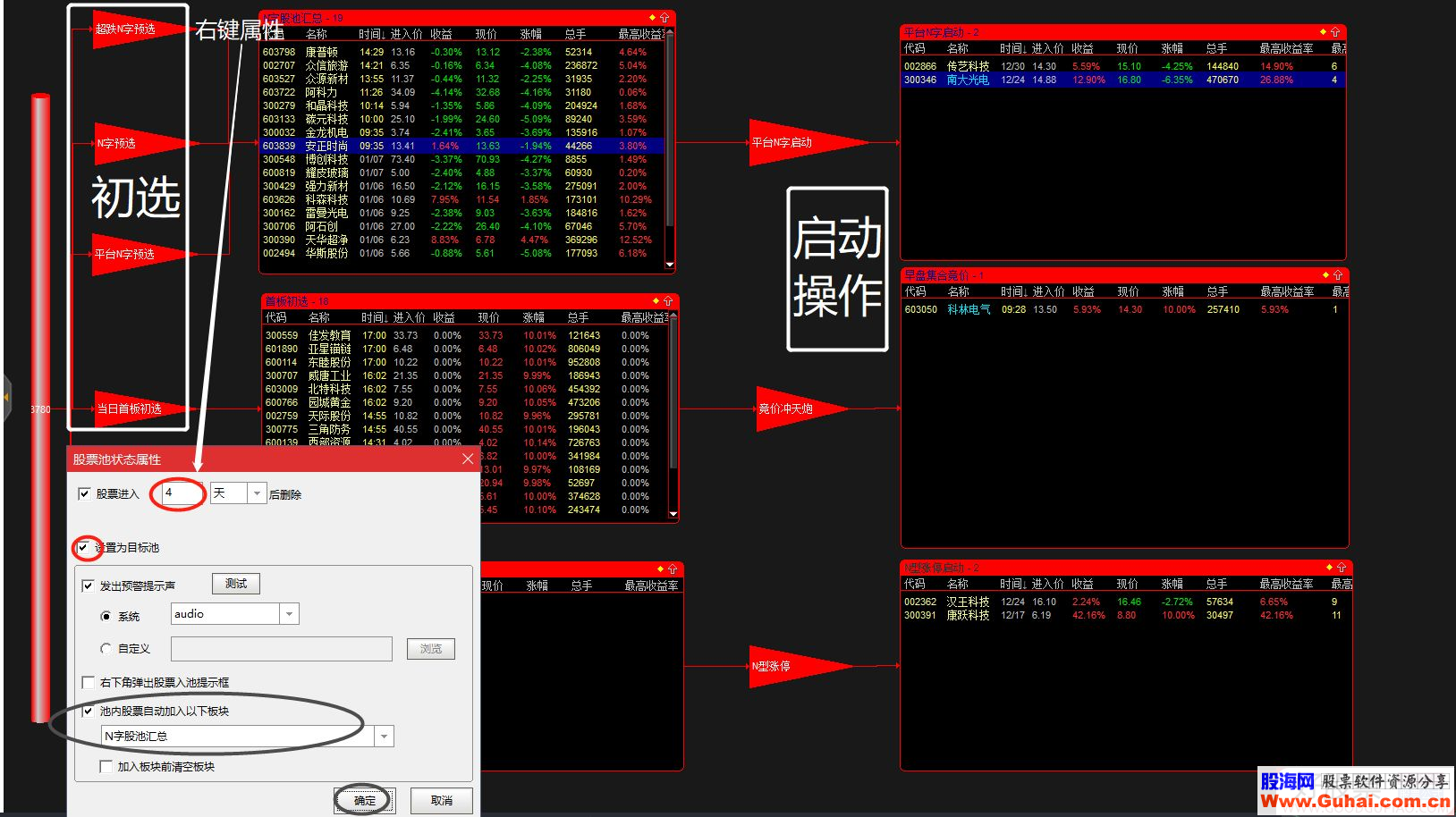
Task: Click yellow diamond in N型涨停启动 panel header
Action: 1329,568
